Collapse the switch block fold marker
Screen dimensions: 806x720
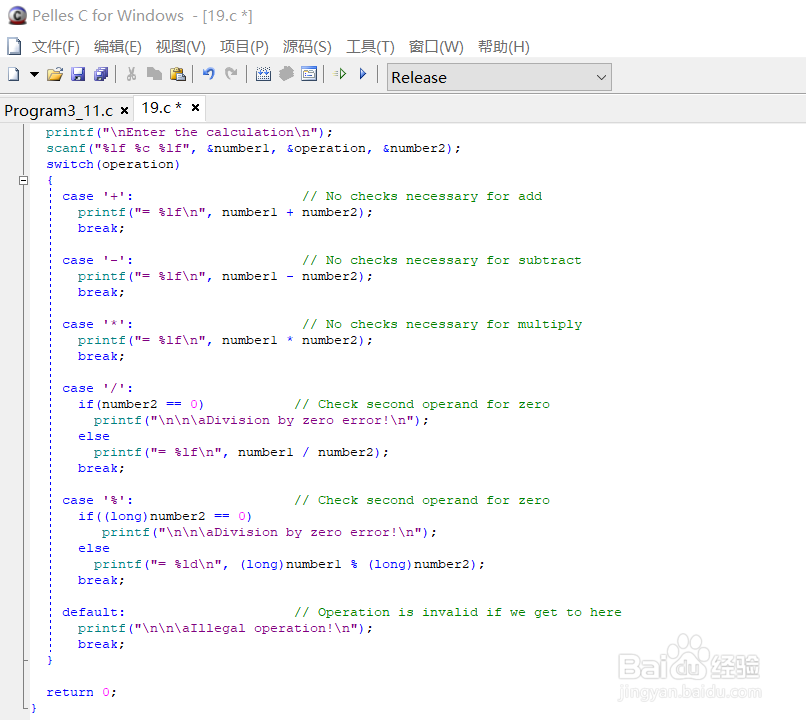click(23, 180)
